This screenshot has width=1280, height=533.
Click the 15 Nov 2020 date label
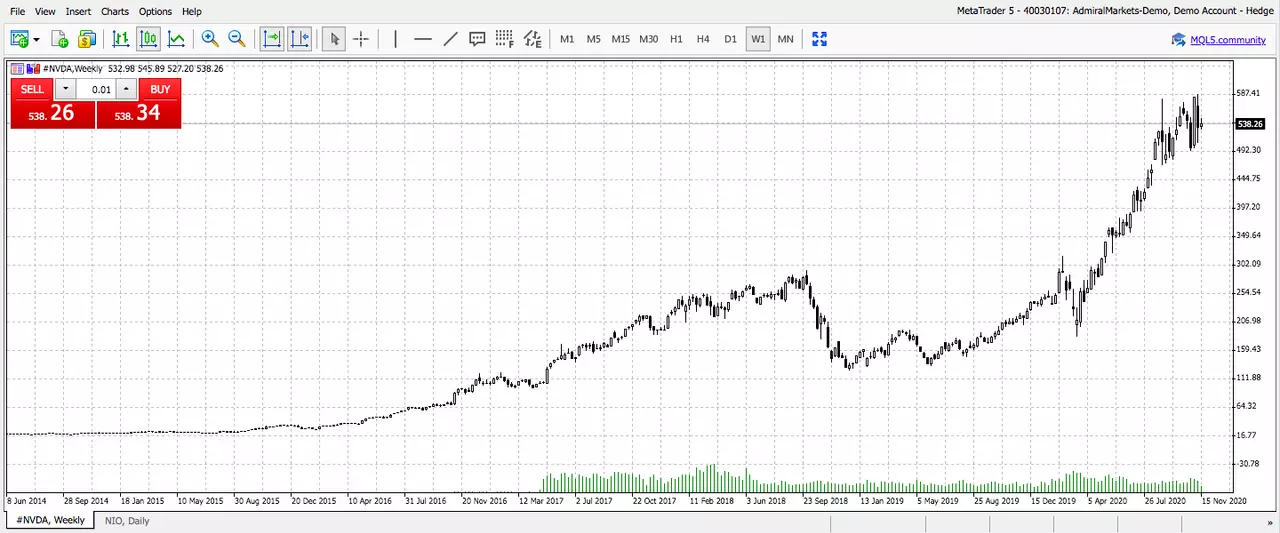1225,500
